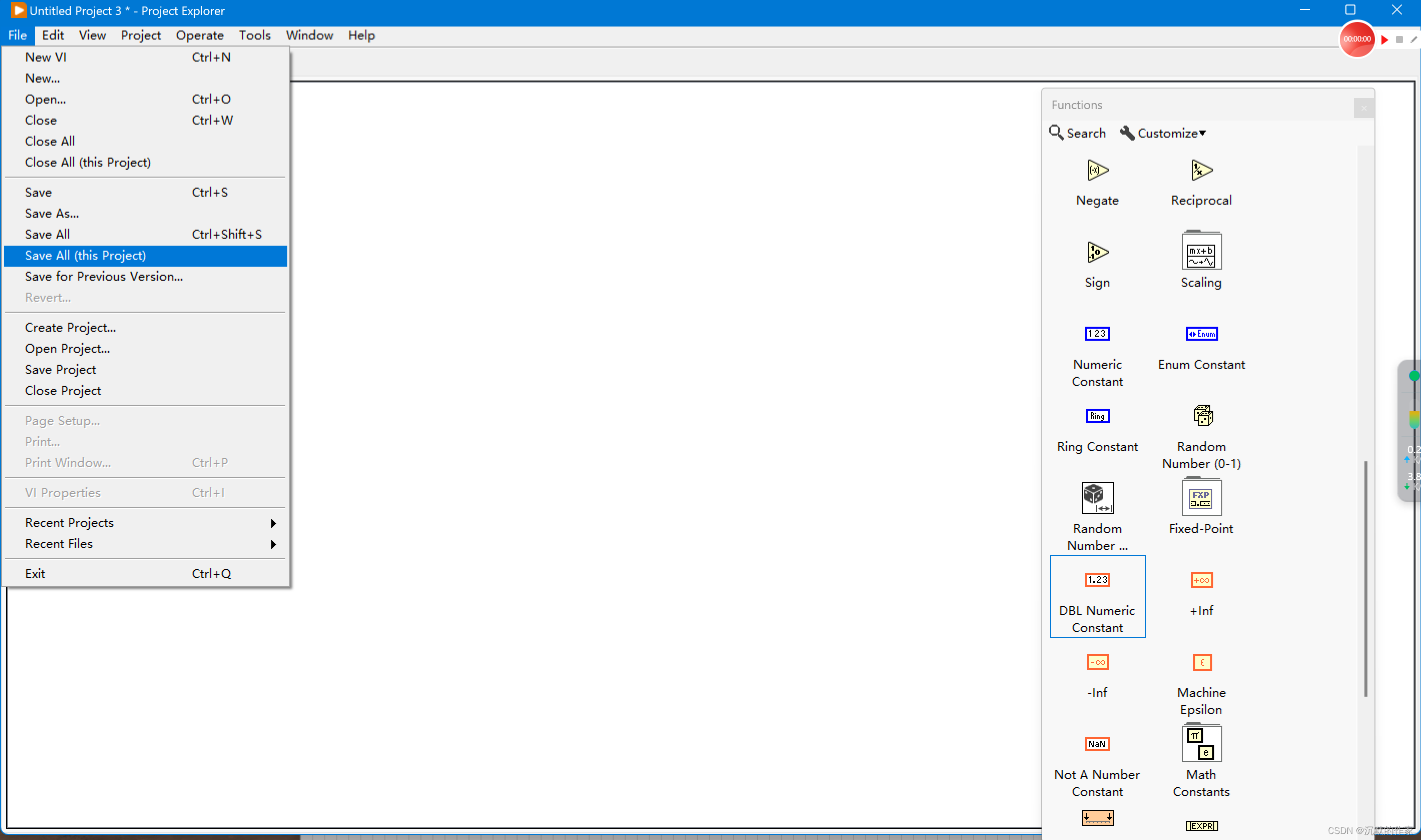This screenshot has width=1421, height=840.
Task: Minimize the Project Explorer window
Action: pyautogui.click(x=1305, y=10)
